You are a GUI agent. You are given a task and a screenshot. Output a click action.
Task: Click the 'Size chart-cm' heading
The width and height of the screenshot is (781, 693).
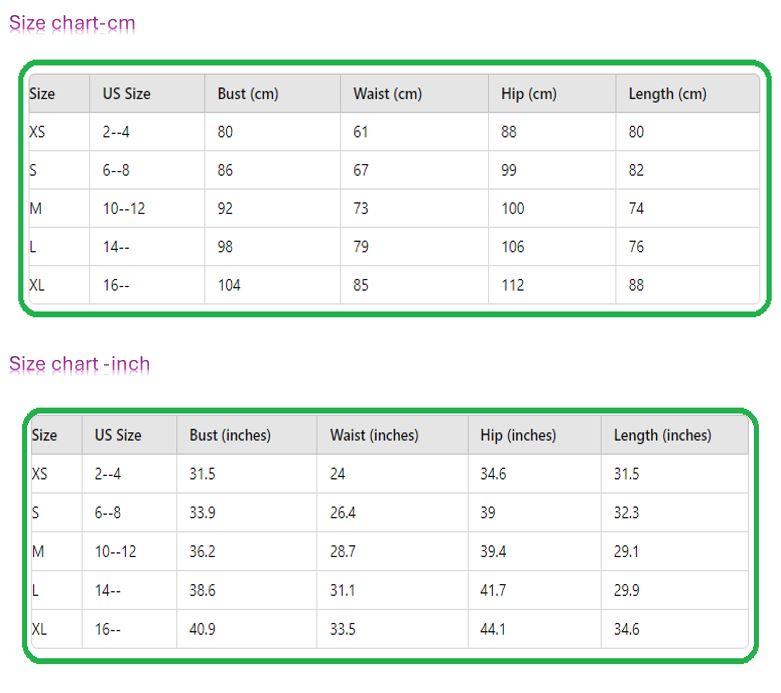coord(72,23)
